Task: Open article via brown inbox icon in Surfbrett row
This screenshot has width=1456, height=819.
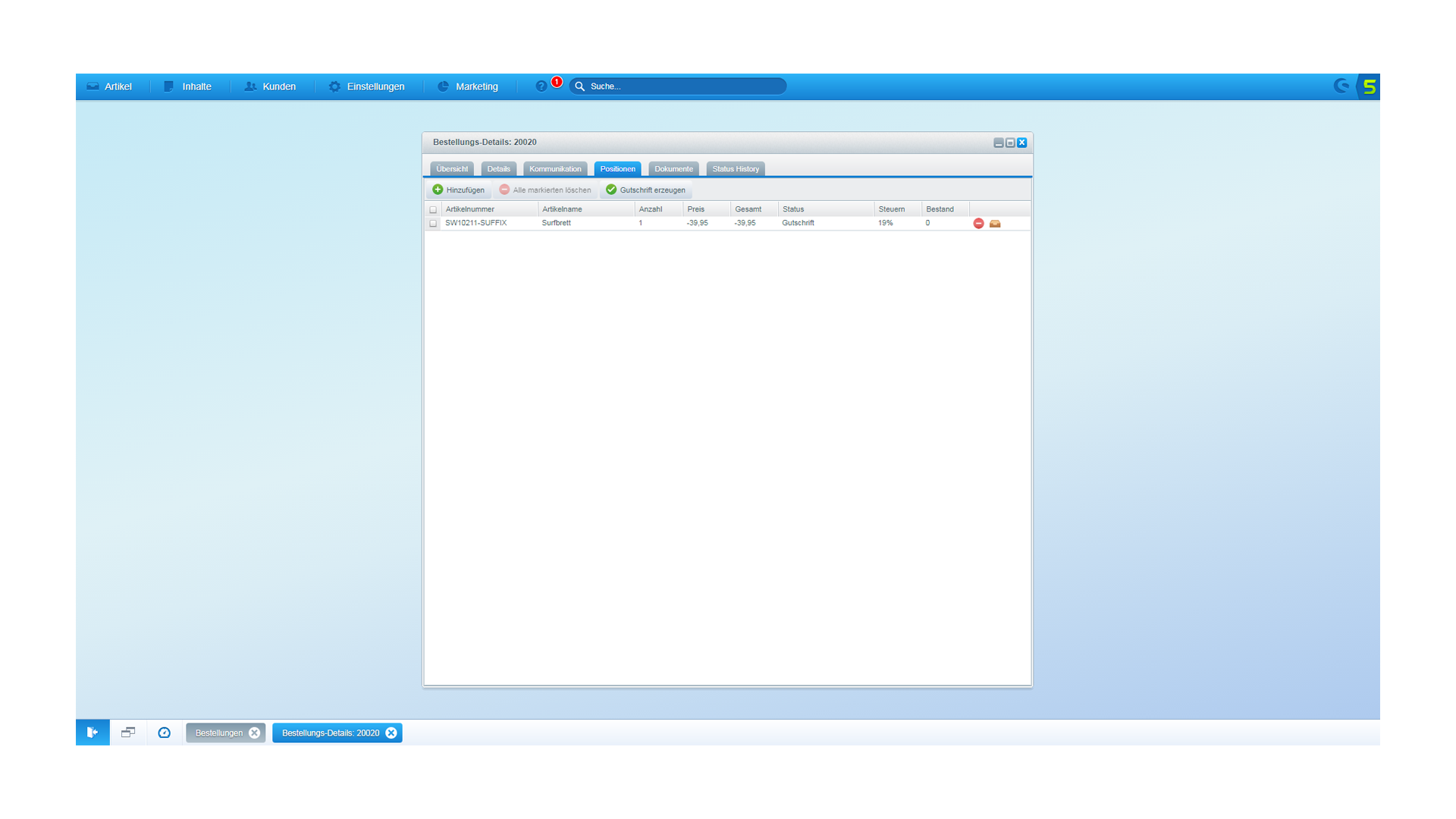Action: pyautogui.click(x=995, y=223)
